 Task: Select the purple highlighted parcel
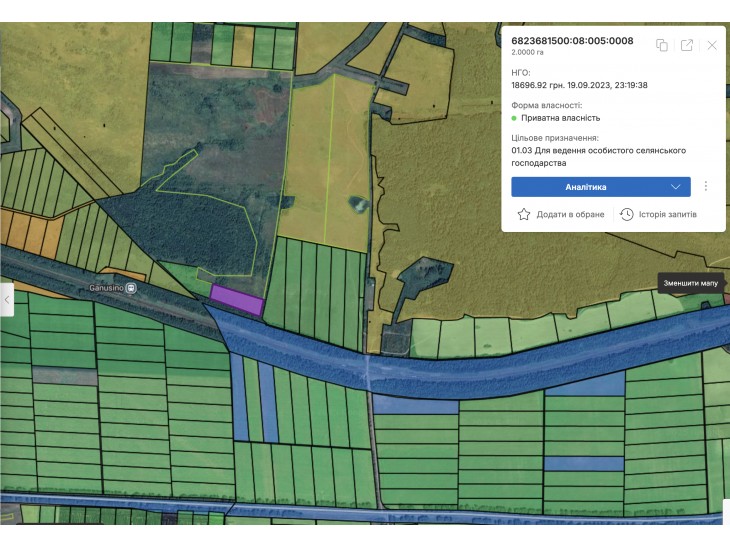click(237, 300)
